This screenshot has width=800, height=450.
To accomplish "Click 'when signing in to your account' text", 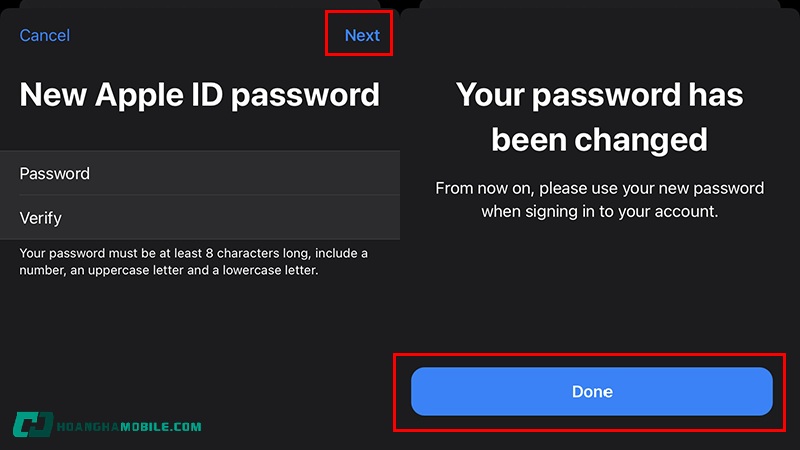I will tap(599, 212).
